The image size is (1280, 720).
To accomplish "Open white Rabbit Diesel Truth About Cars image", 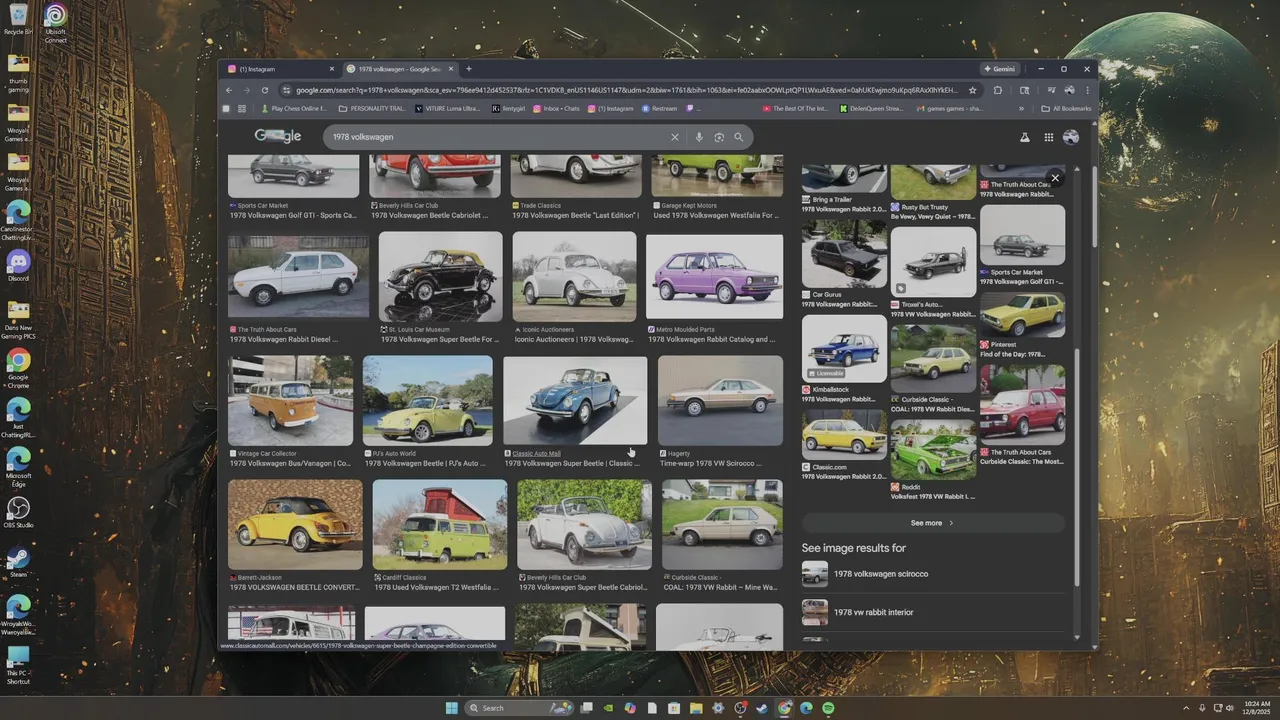I will point(298,276).
